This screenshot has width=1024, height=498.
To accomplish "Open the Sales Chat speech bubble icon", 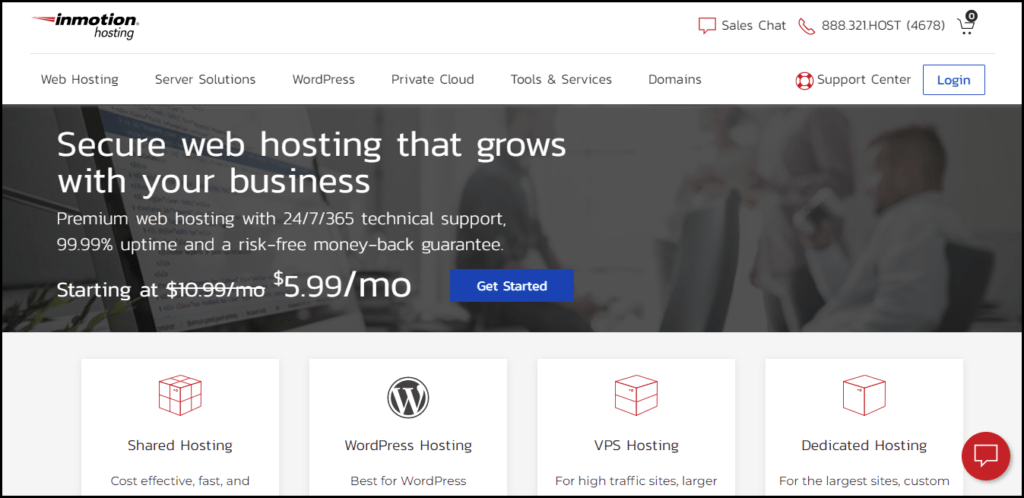I will [x=707, y=25].
